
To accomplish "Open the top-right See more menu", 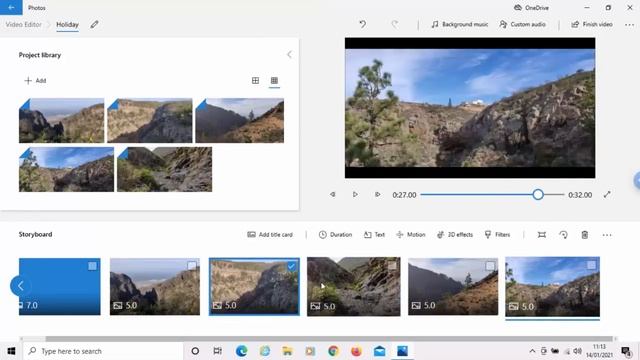I will tap(629, 24).
